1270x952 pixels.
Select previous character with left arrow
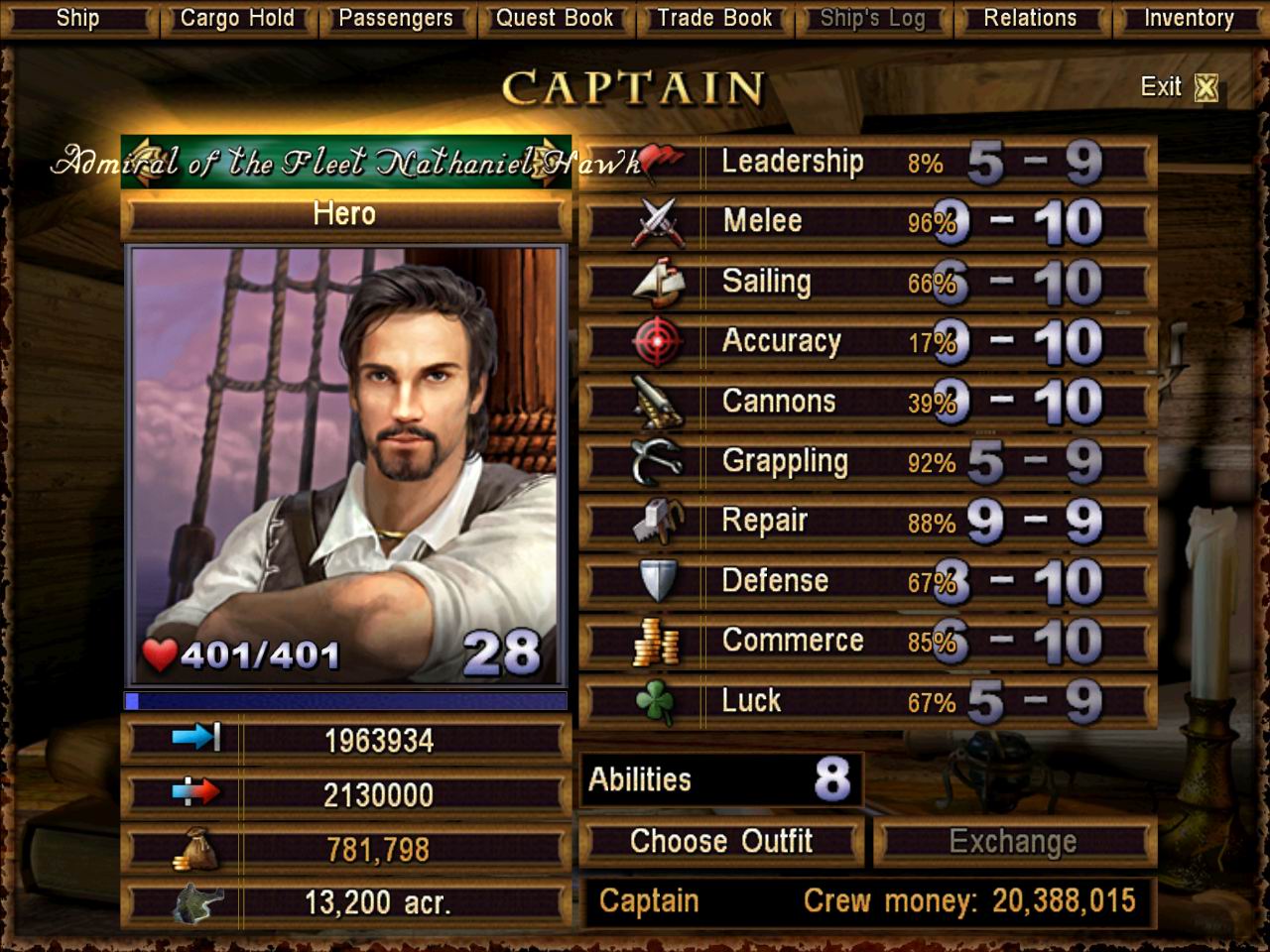point(140,161)
